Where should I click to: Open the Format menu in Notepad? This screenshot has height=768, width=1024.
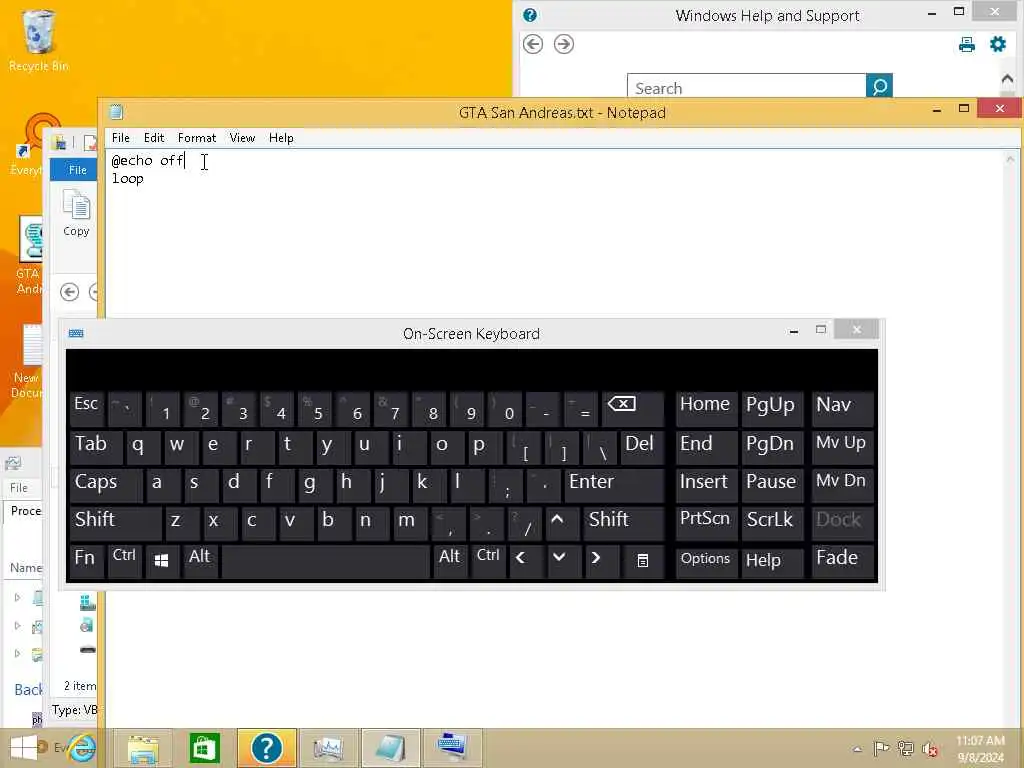click(x=197, y=138)
